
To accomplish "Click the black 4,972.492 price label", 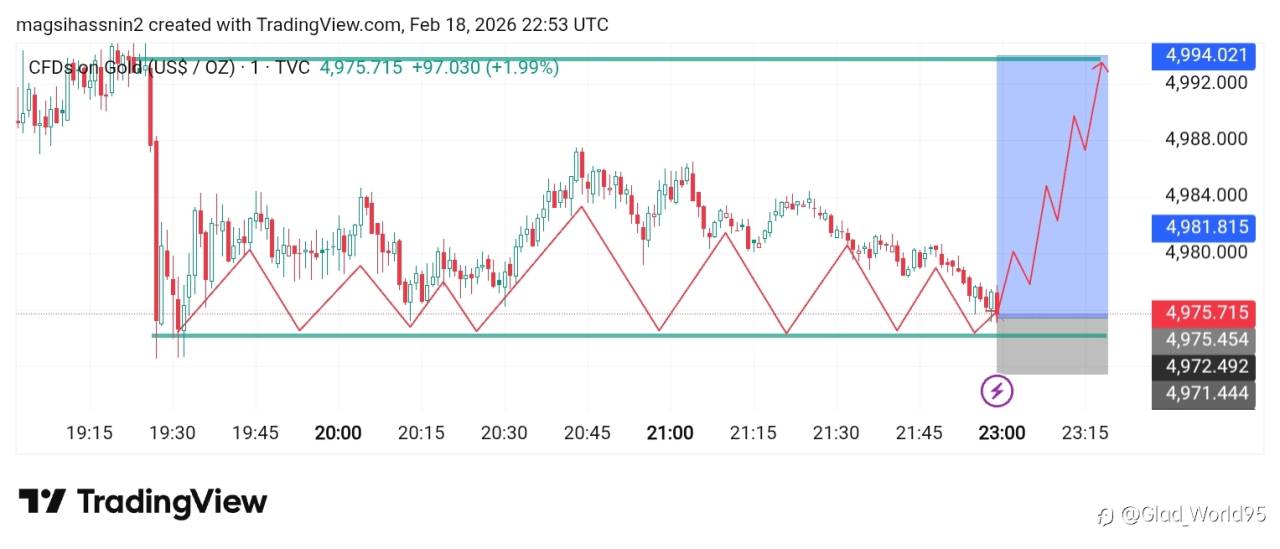I will tap(1200, 367).
